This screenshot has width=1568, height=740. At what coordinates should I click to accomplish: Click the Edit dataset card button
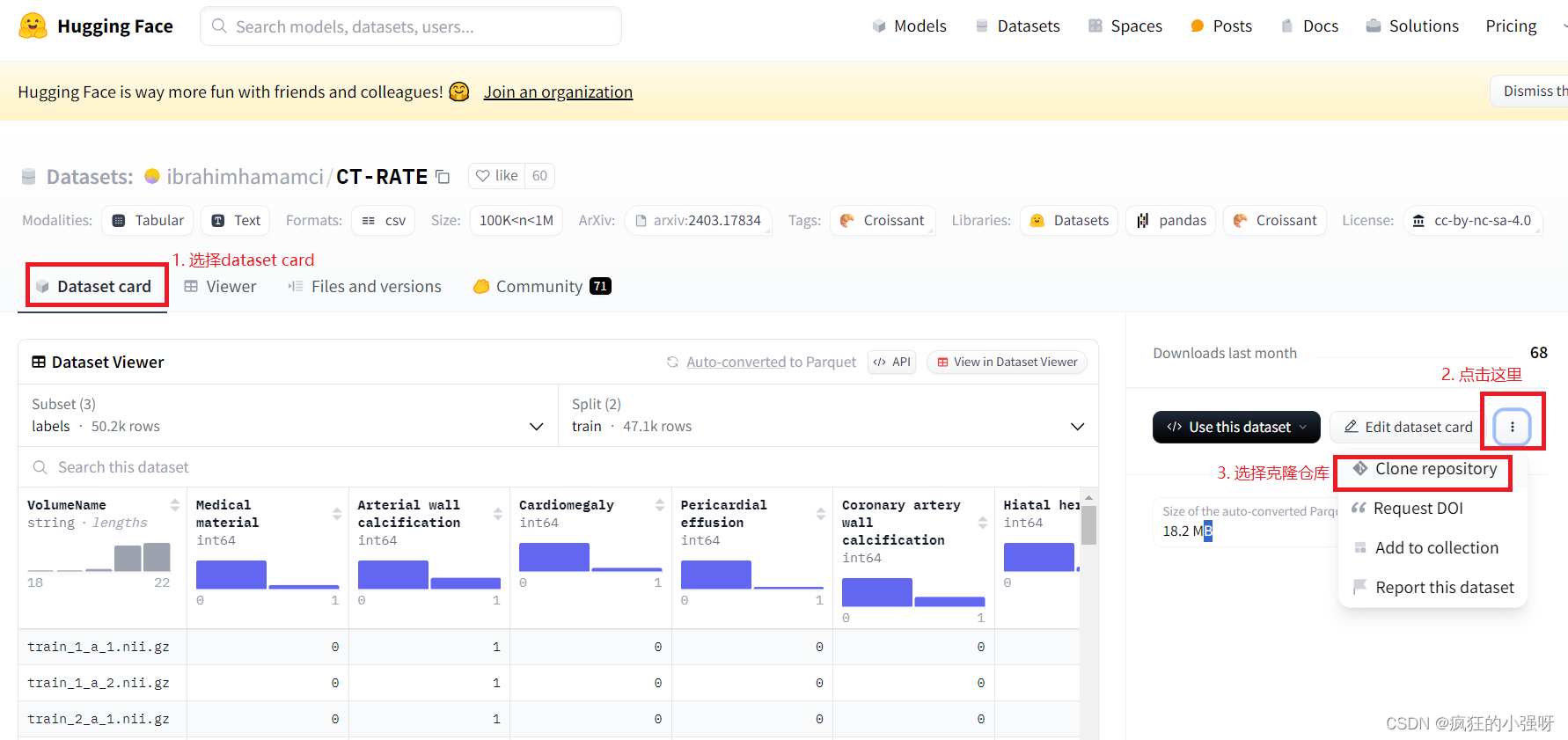1408,427
